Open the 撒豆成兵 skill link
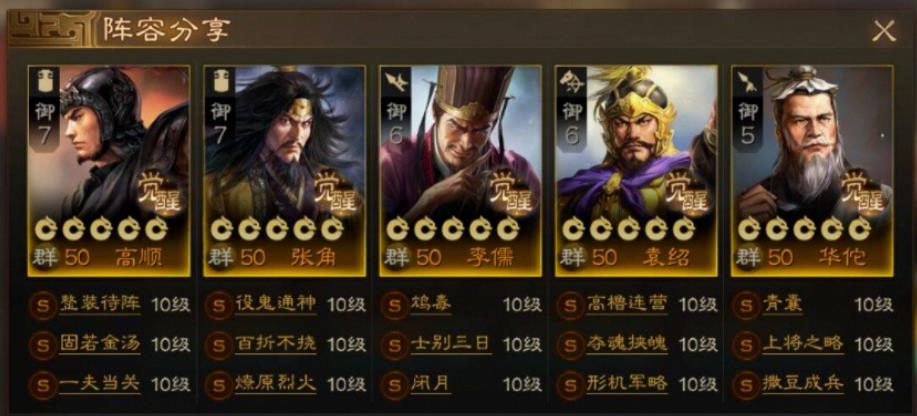Screen dimensions: 917x416 (x=802, y=384)
